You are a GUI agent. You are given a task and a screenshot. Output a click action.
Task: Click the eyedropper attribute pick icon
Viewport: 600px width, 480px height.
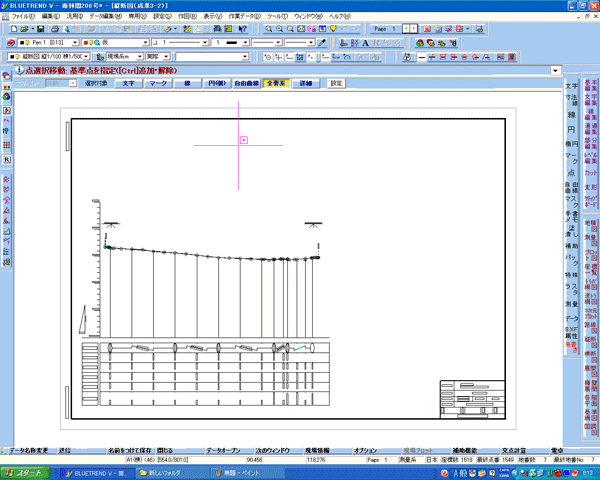coord(322,42)
